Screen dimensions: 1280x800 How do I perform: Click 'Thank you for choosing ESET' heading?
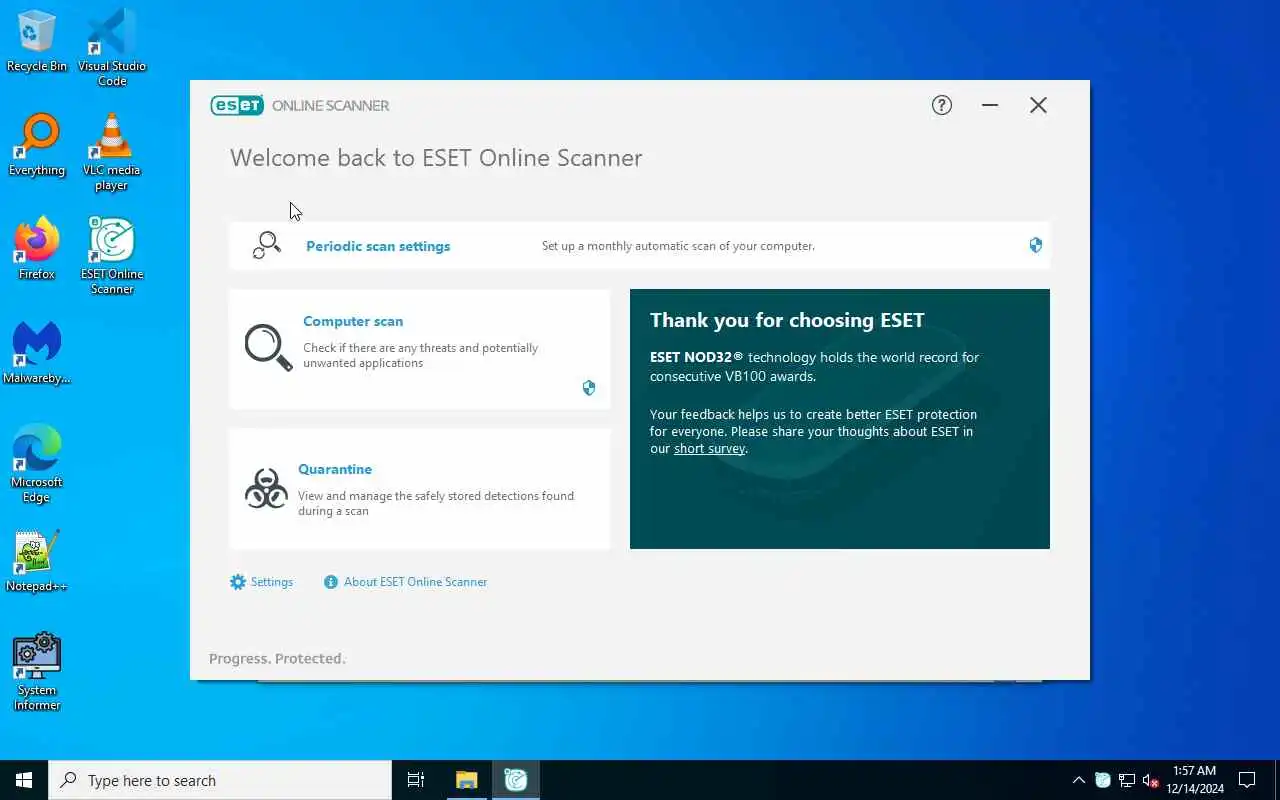click(x=787, y=320)
